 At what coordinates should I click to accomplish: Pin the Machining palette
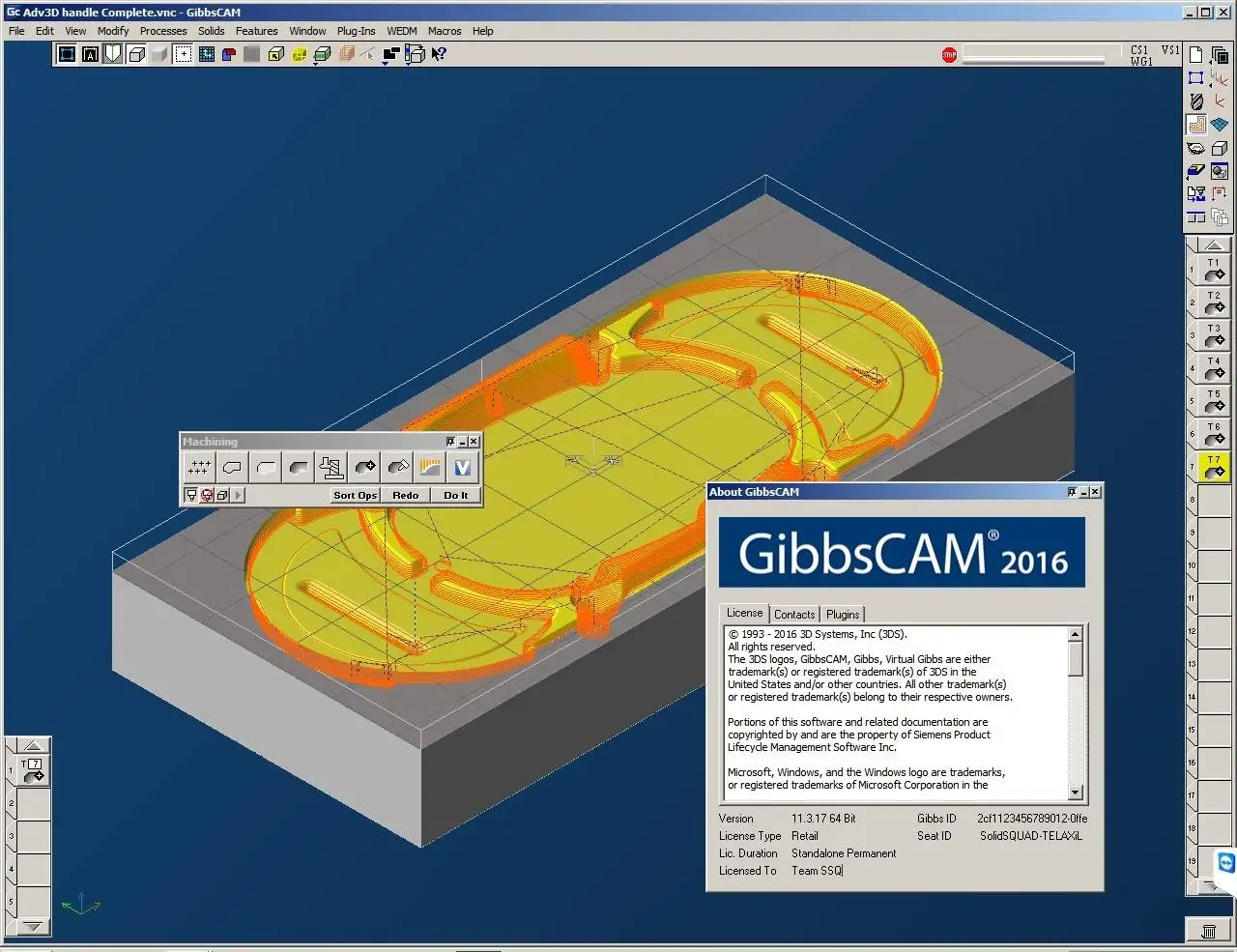coord(450,442)
